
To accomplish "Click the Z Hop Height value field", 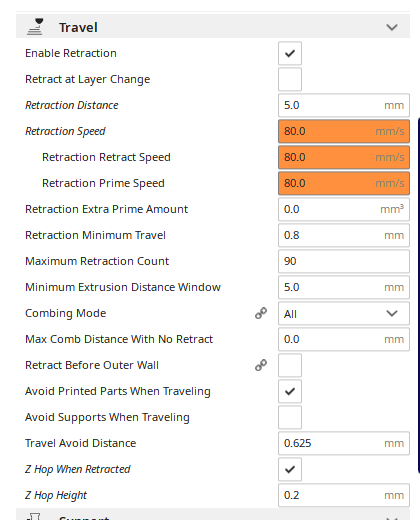I will coord(344,495).
